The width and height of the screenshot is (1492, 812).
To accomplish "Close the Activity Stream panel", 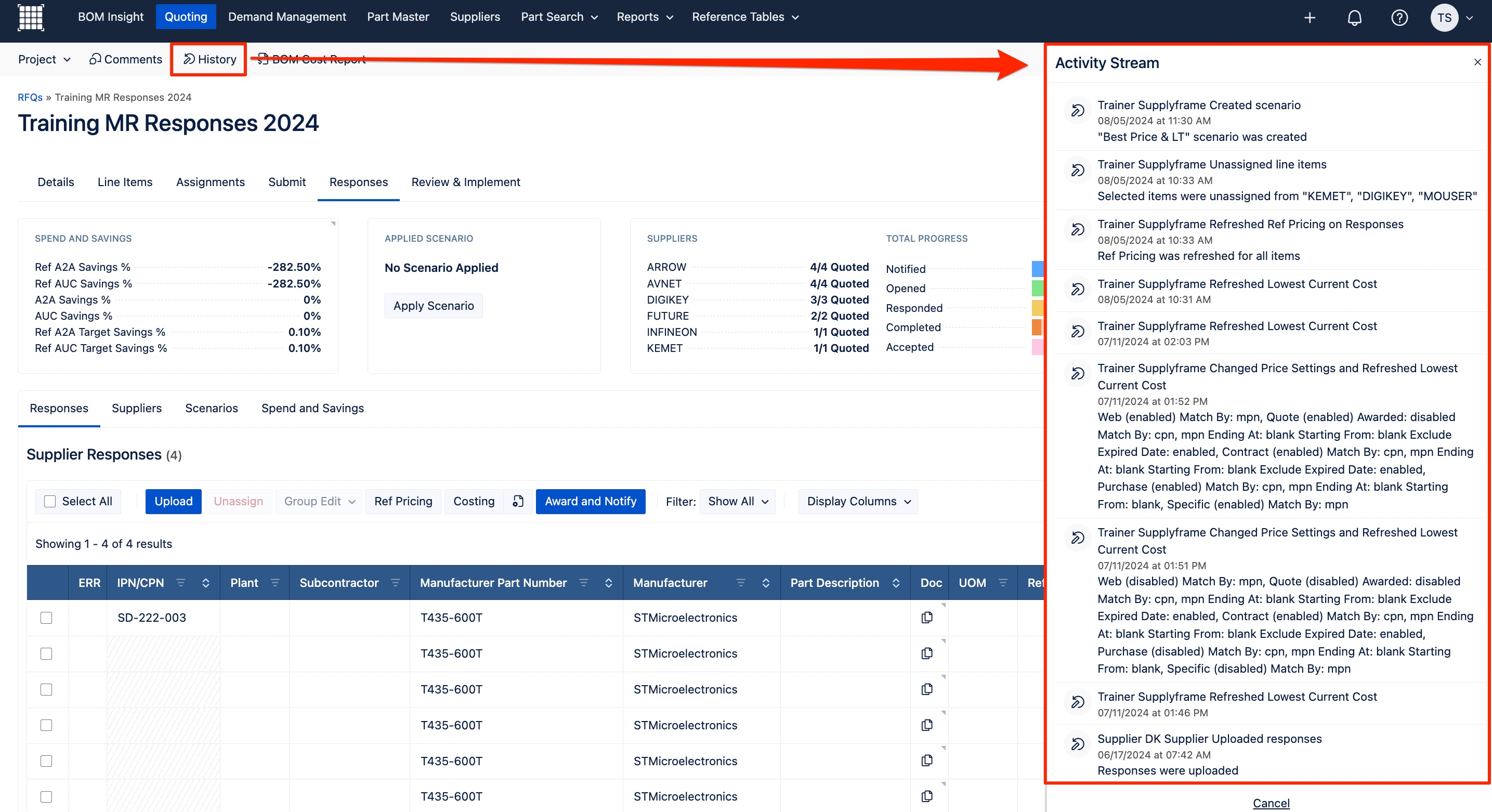I will [1477, 62].
